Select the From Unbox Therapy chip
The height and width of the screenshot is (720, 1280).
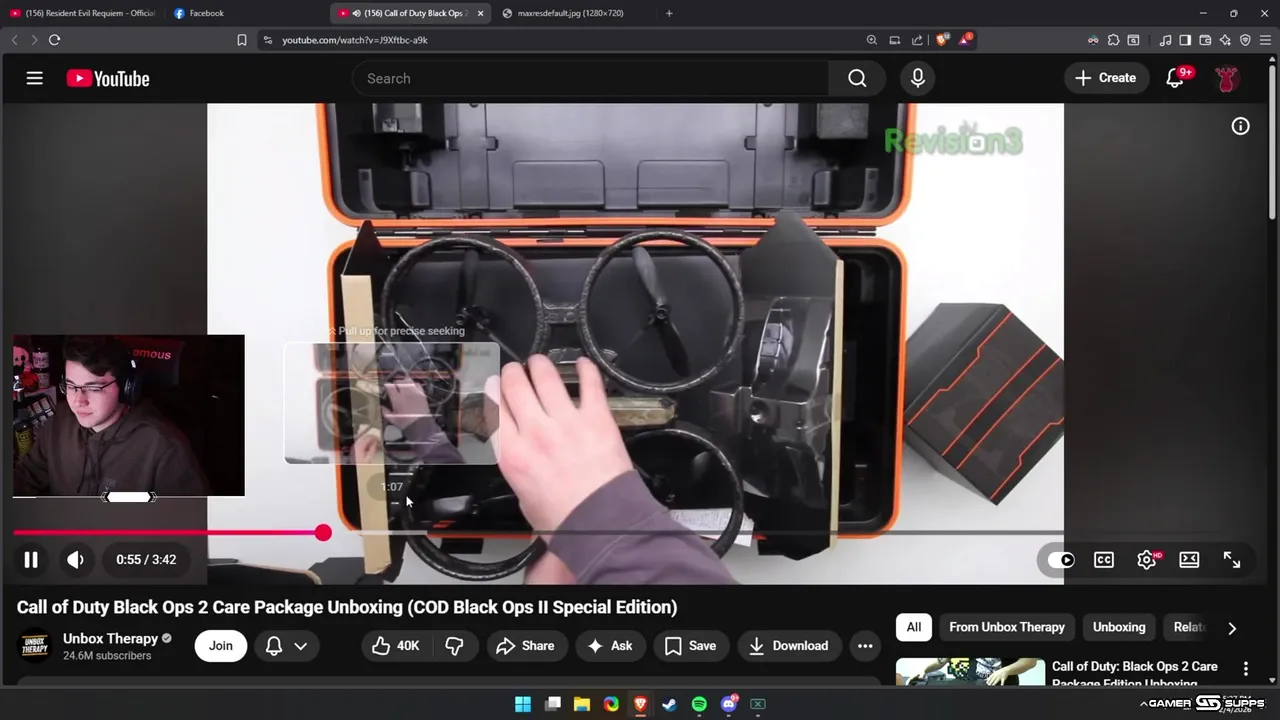tap(1007, 627)
